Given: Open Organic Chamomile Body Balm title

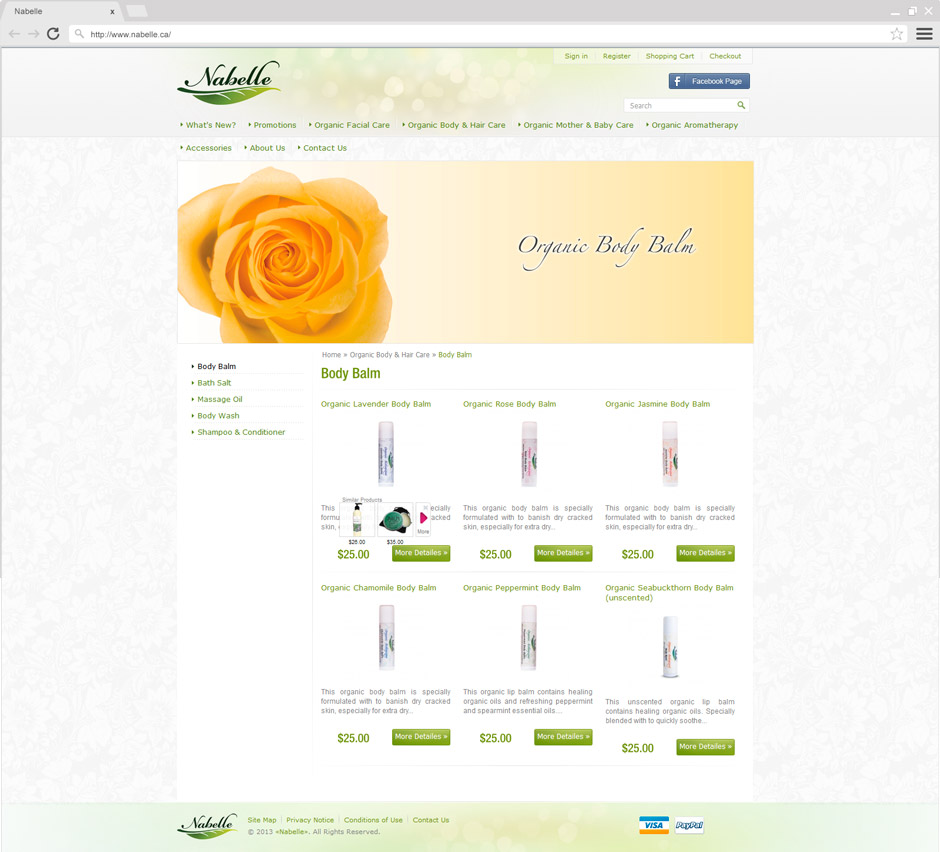Looking at the screenshot, I should click(378, 588).
